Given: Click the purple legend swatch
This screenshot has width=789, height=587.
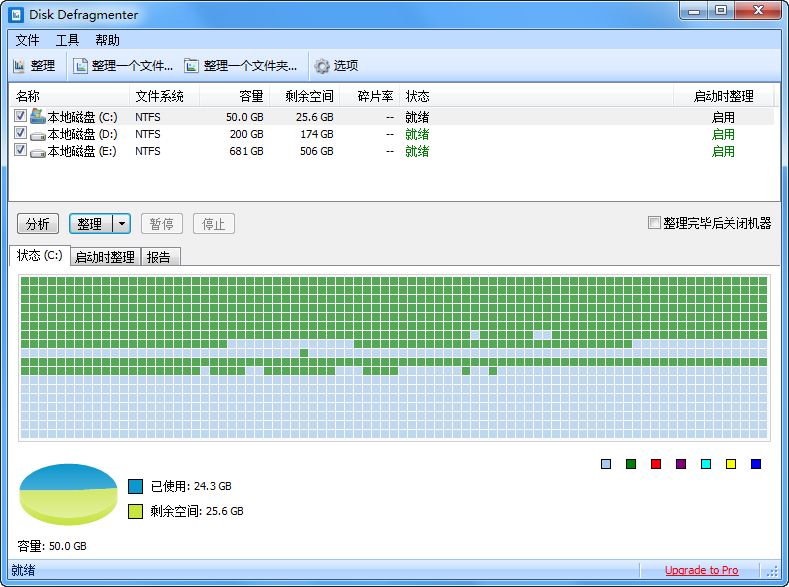Looking at the screenshot, I should coord(681,464).
